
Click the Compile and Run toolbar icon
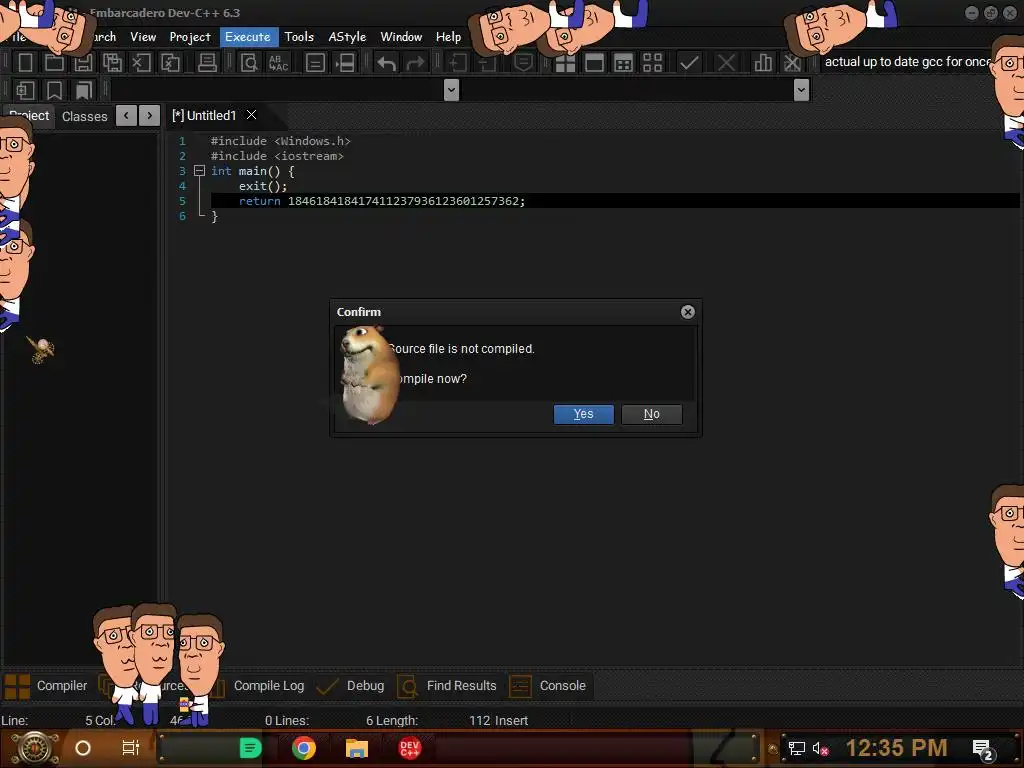(624, 63)
